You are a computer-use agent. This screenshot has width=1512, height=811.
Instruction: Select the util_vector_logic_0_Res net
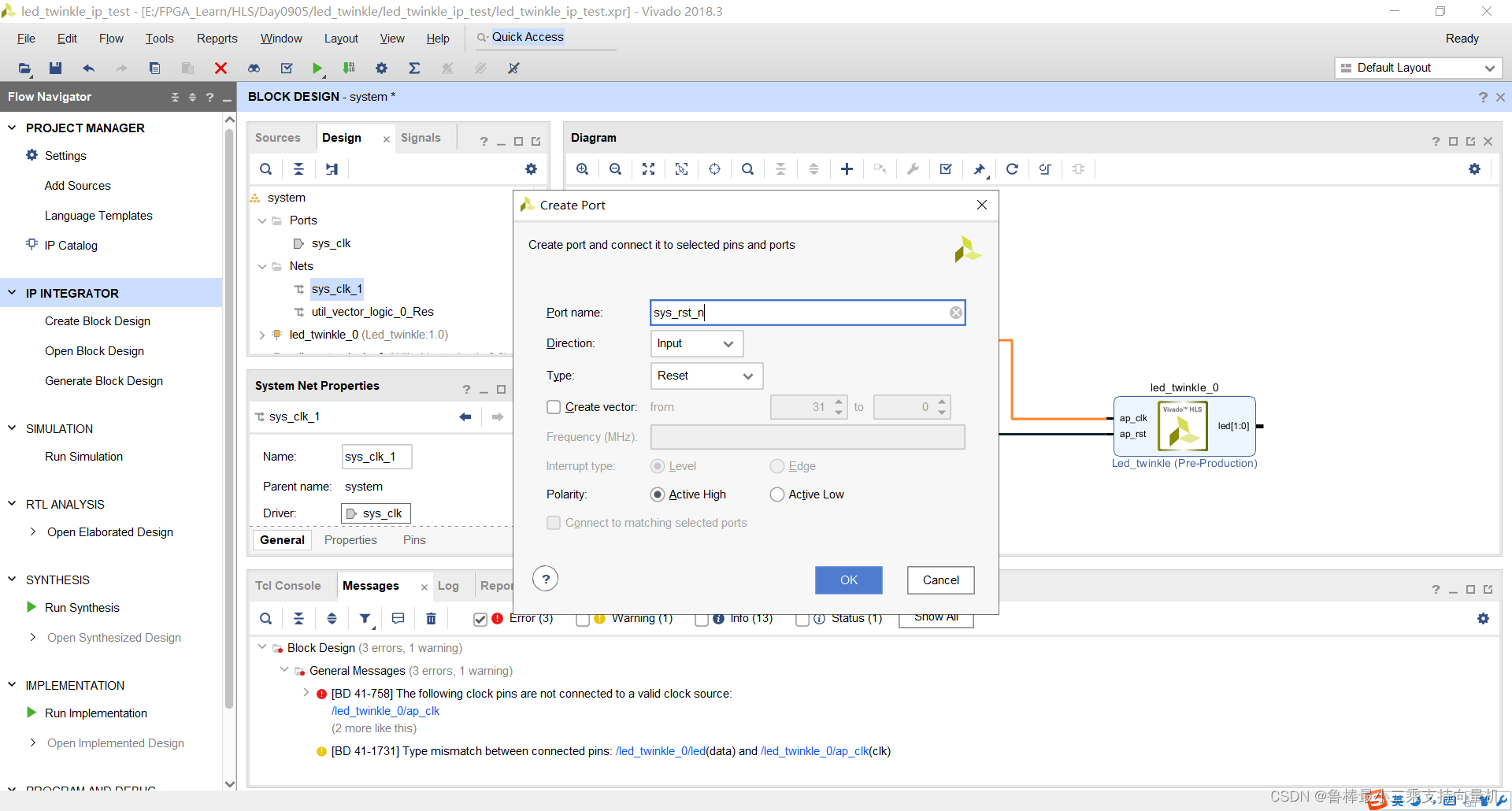372,312
